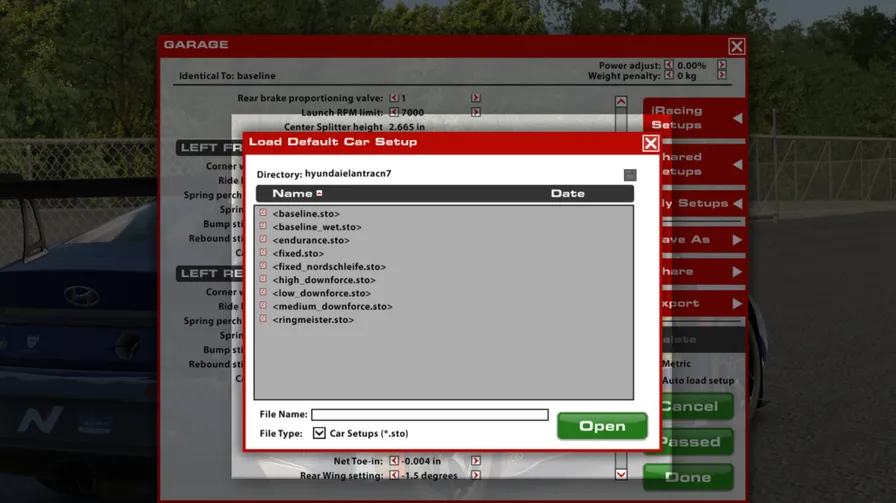The image size is (896, 503).
Task: Select the fixed.sto file icon
Action: [263, 252]
